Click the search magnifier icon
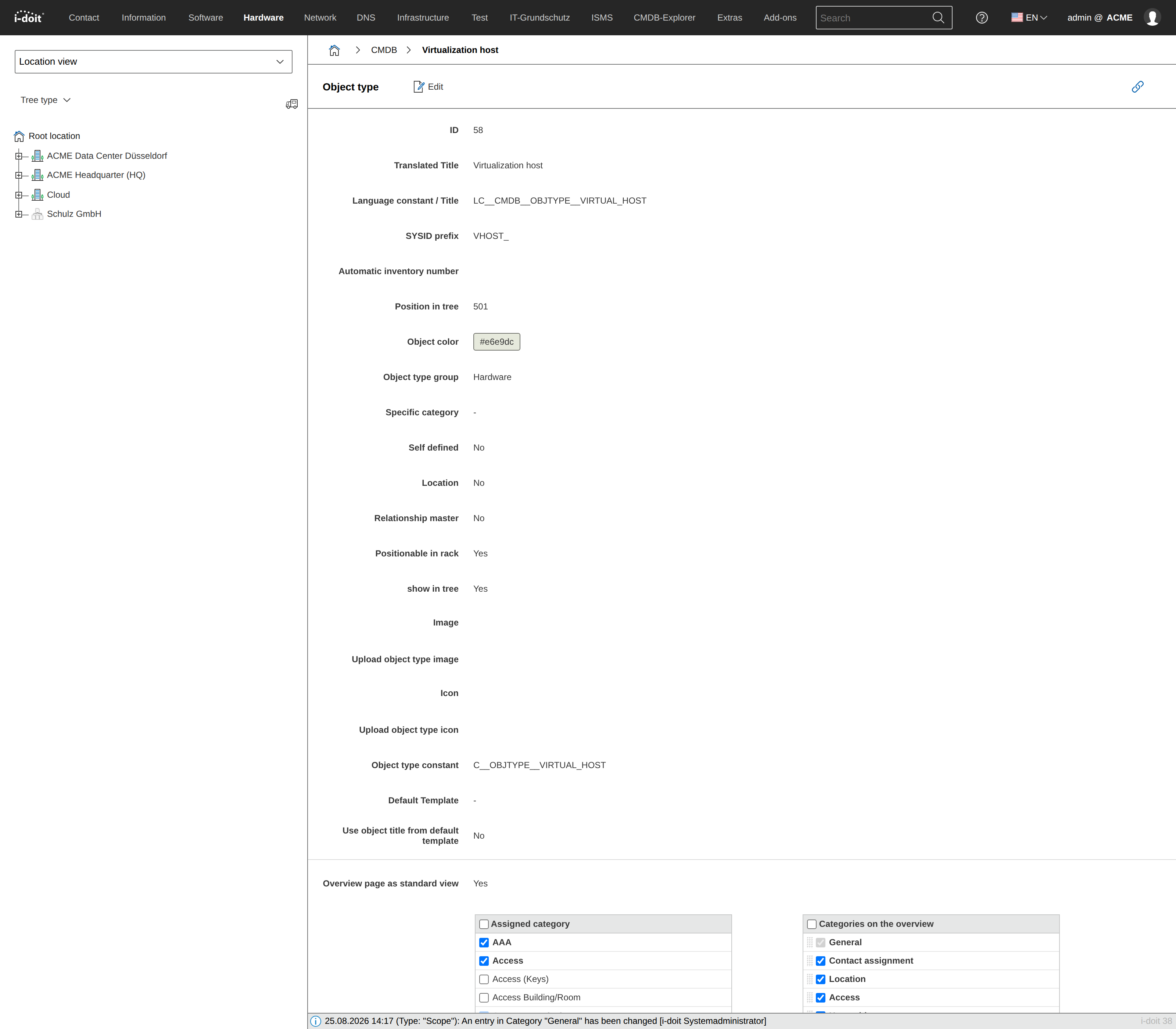The height and width of the screenshot is (1029, 1176). [x=938, y=18]
